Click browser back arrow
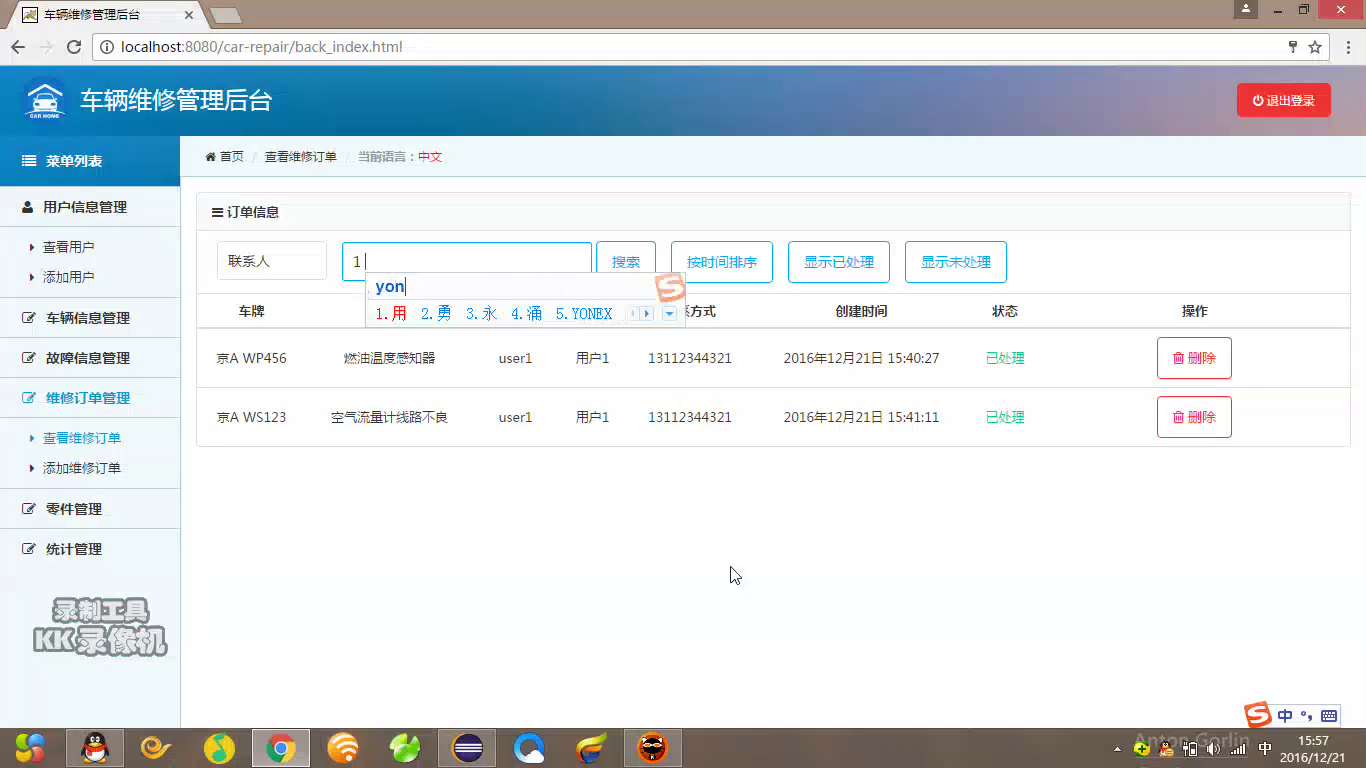The width and height of the screenshot is (1366, 768). (x=18, y=47)
